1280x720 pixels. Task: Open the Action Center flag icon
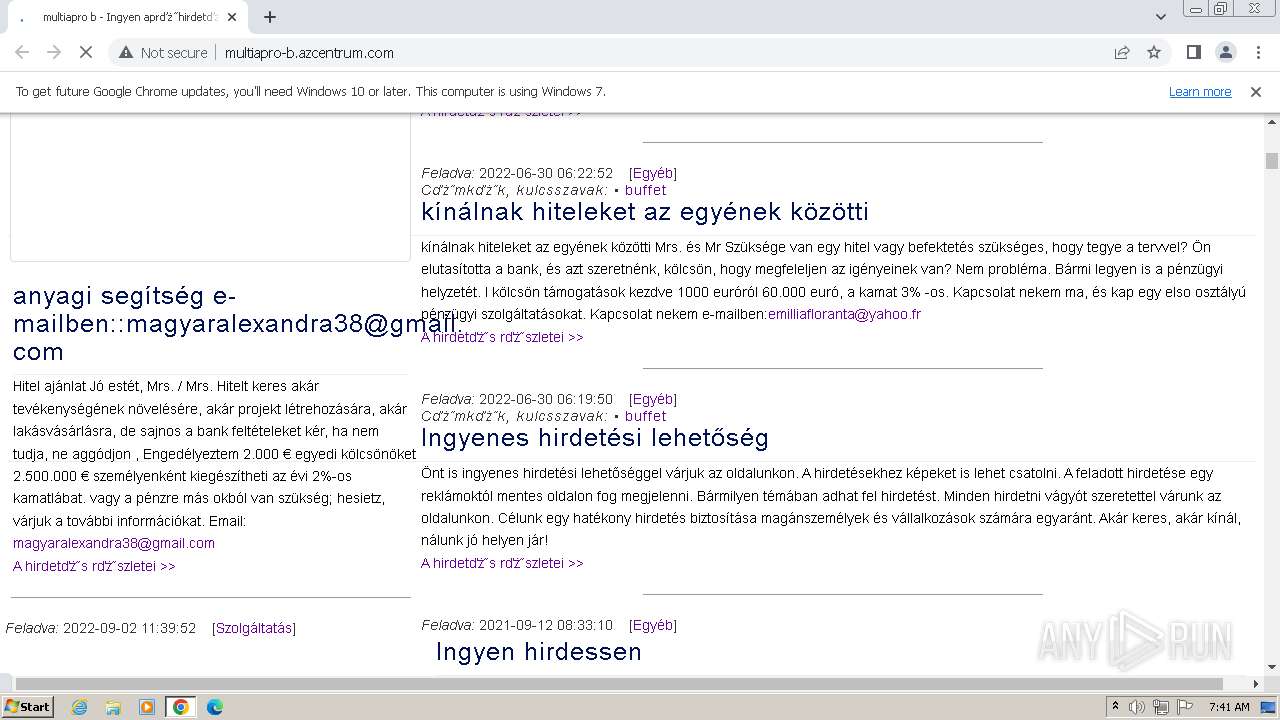[x=1185, y=707]
